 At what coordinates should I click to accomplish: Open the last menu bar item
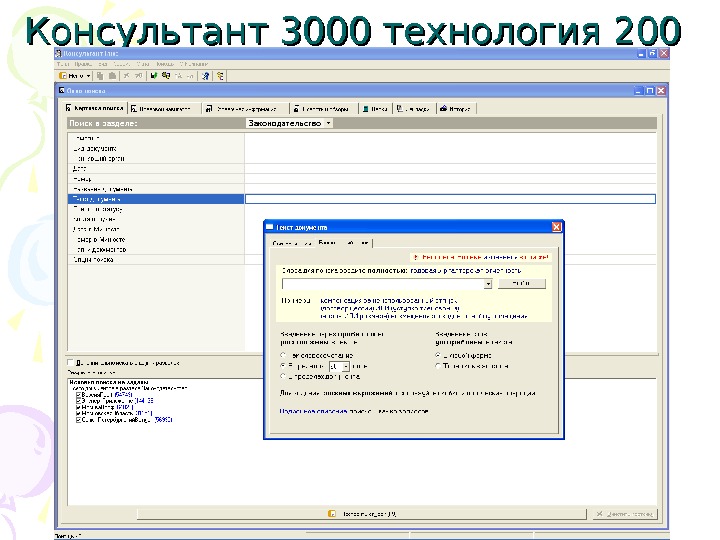coord(194,64)
